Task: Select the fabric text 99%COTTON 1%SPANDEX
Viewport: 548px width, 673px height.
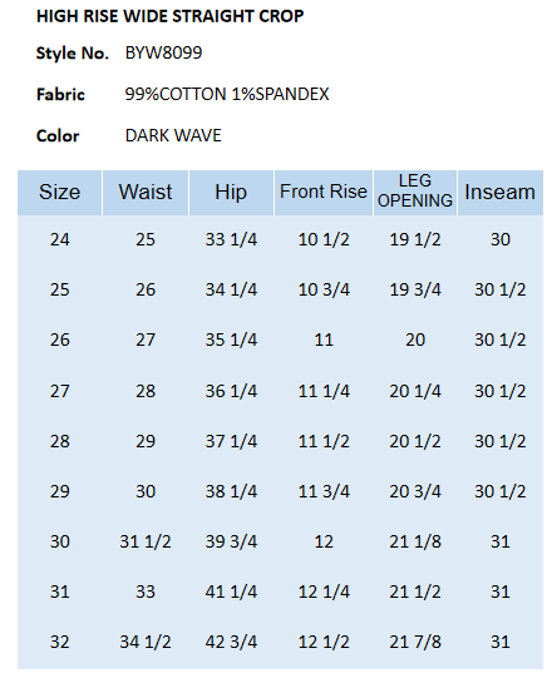Action: click(227, 94)
